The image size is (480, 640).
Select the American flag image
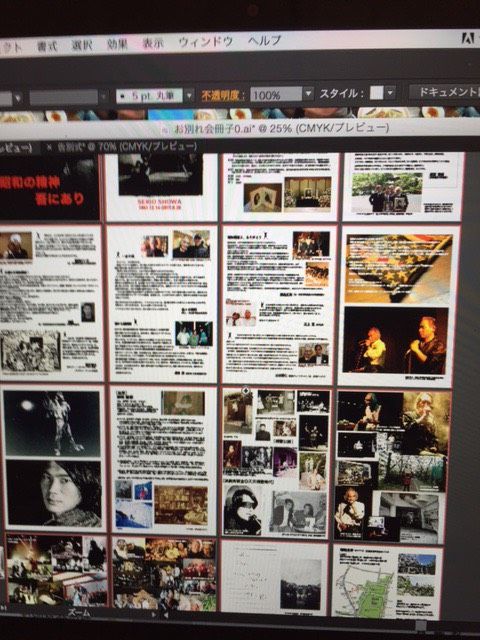coord(398,269)
